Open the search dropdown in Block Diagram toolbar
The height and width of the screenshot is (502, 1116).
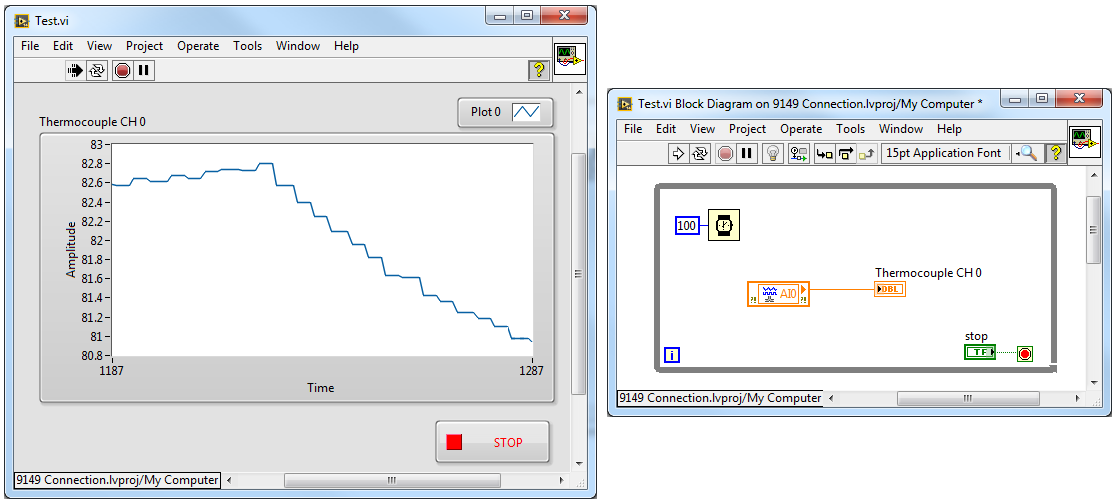tap(1026, 153)
